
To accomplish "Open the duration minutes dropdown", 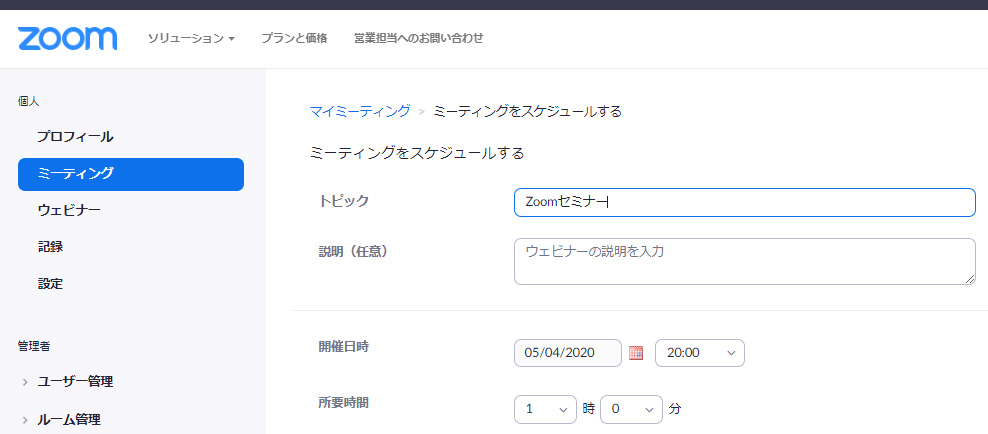I will [631, 409].
